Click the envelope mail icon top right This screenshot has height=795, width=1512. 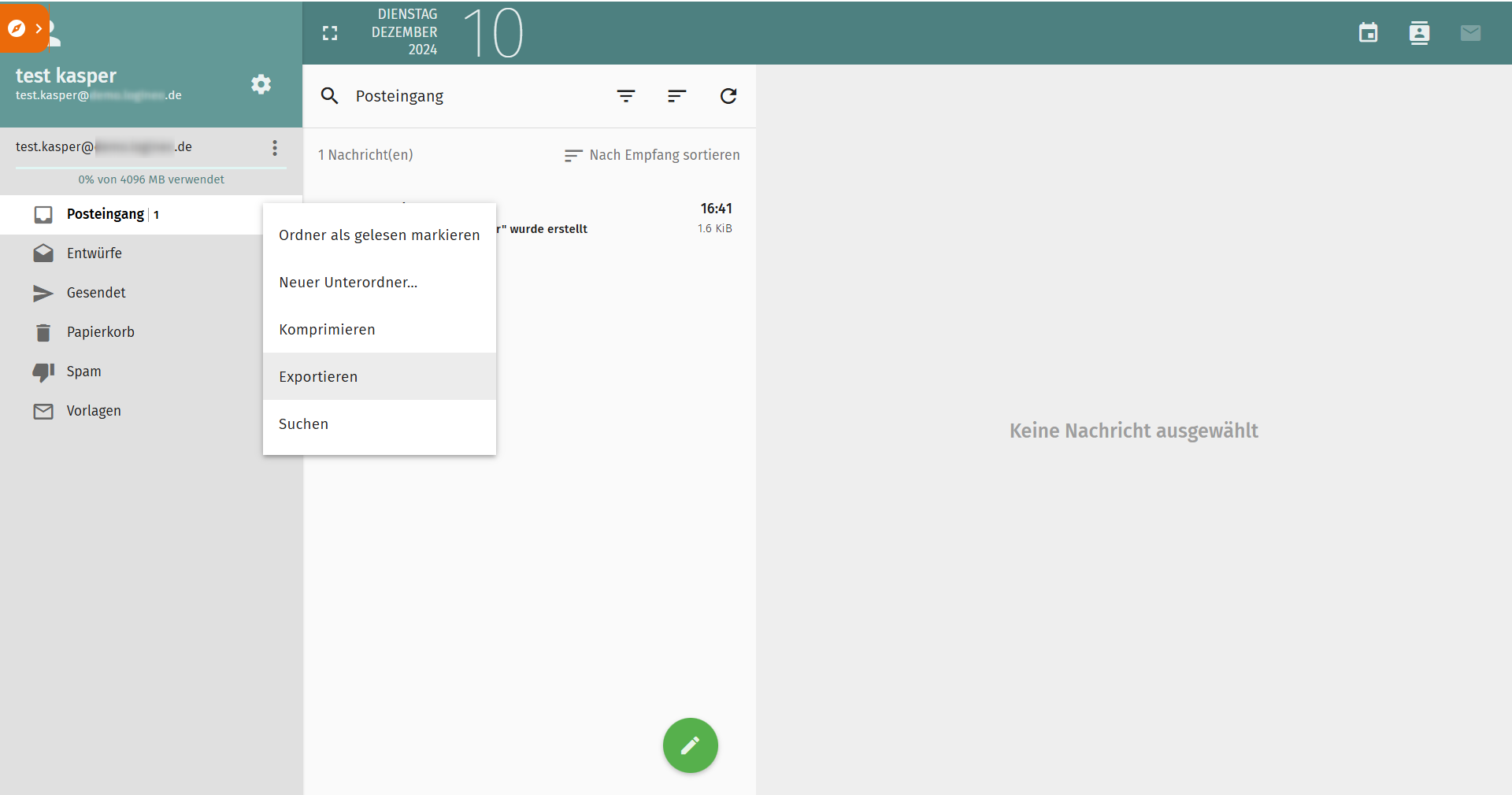tap(1471, 33)
